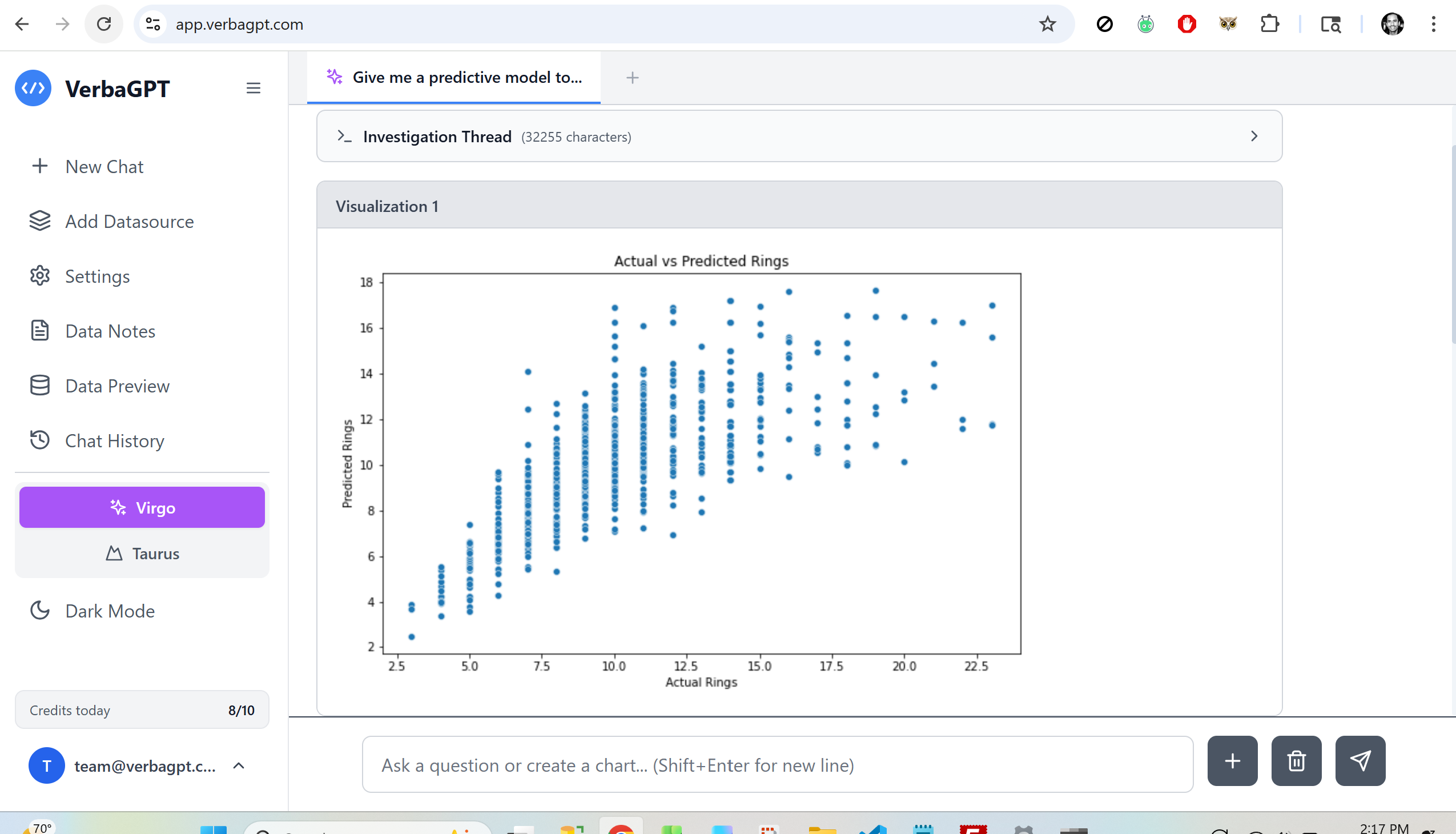Screen dimensions: 1456x834
Task: Toggle Dark Mode
Action: point(110,611)
